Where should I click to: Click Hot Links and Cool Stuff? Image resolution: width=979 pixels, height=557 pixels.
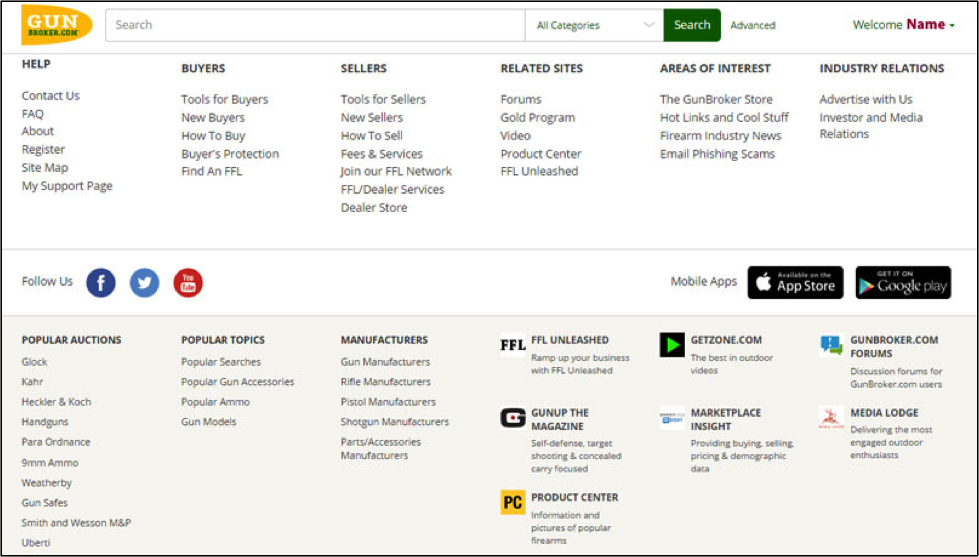724,117
